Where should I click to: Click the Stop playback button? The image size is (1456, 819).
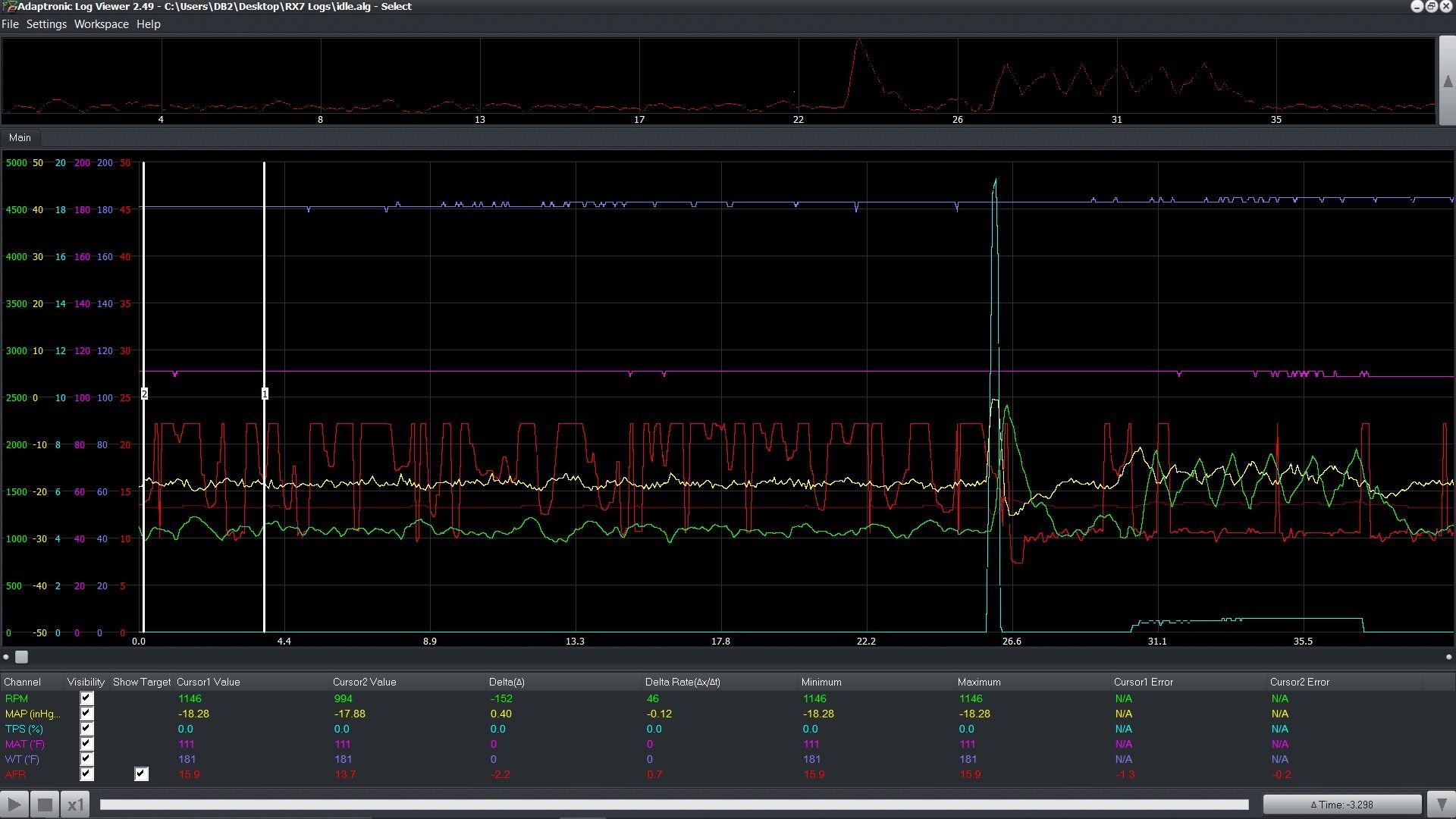[45, 805]
